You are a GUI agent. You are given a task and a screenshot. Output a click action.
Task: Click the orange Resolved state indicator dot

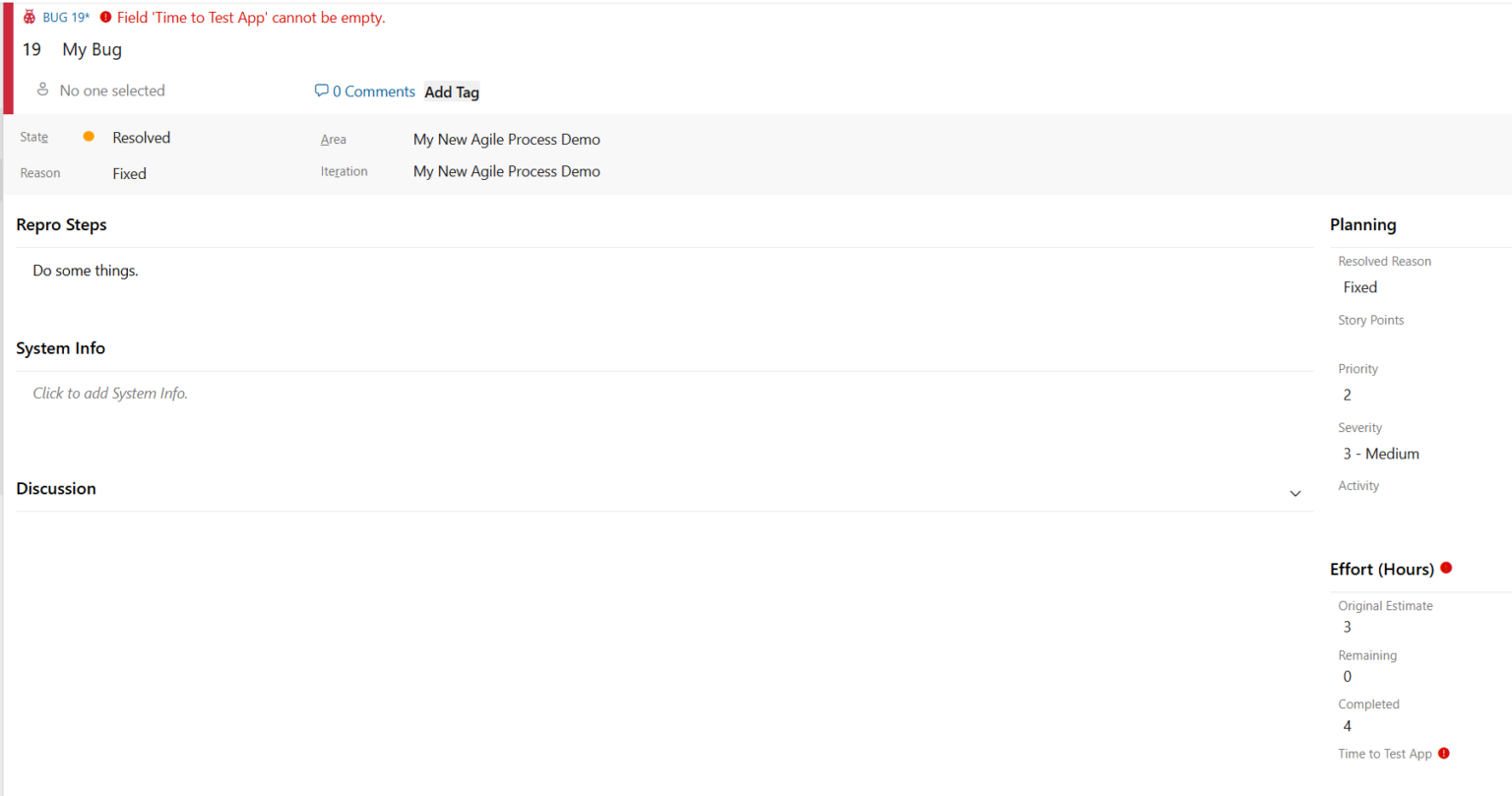89,137
